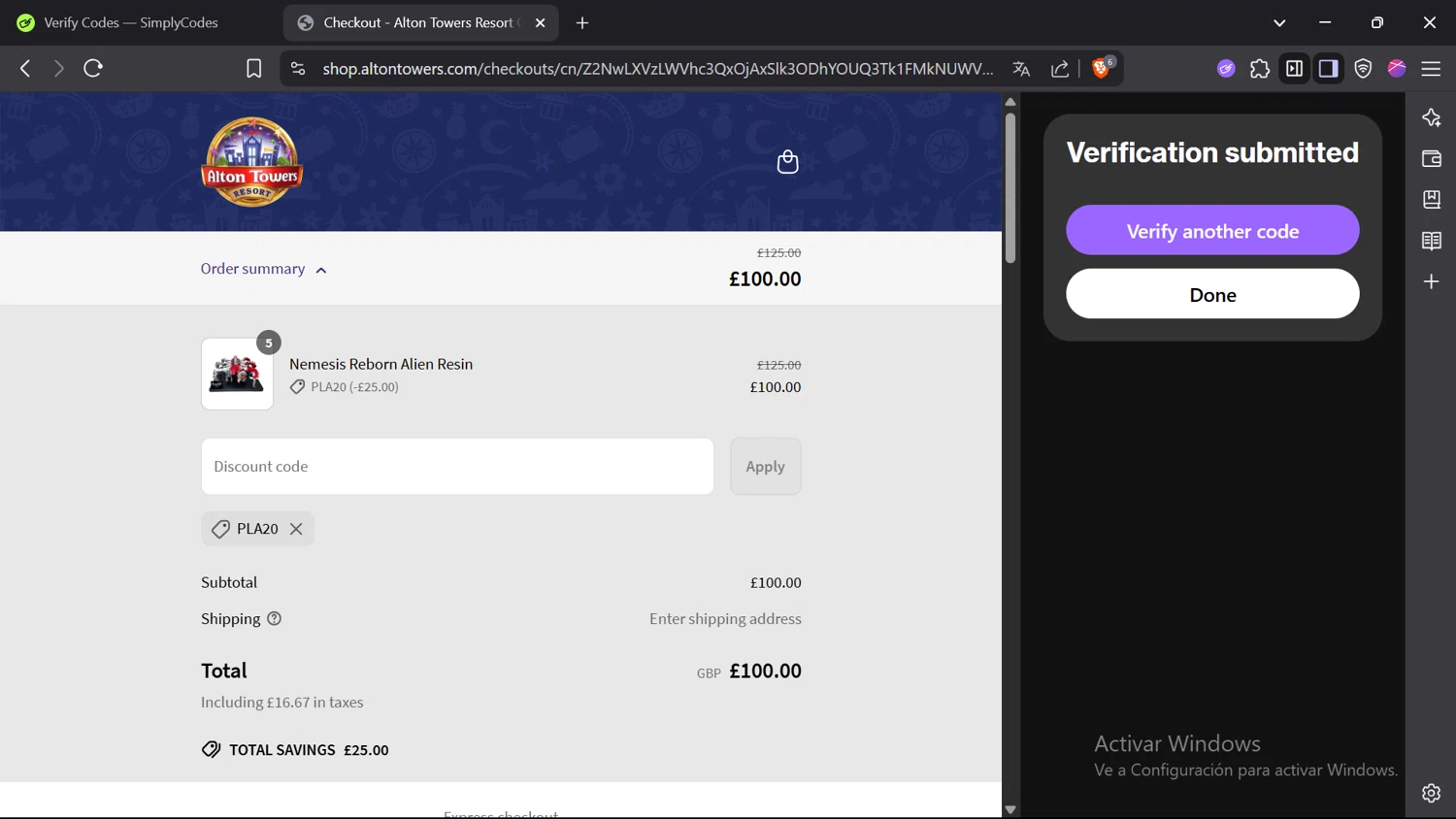Screen dimensions: 1456x819
Task: Reload the checkout page
Action: coord(93,69)
